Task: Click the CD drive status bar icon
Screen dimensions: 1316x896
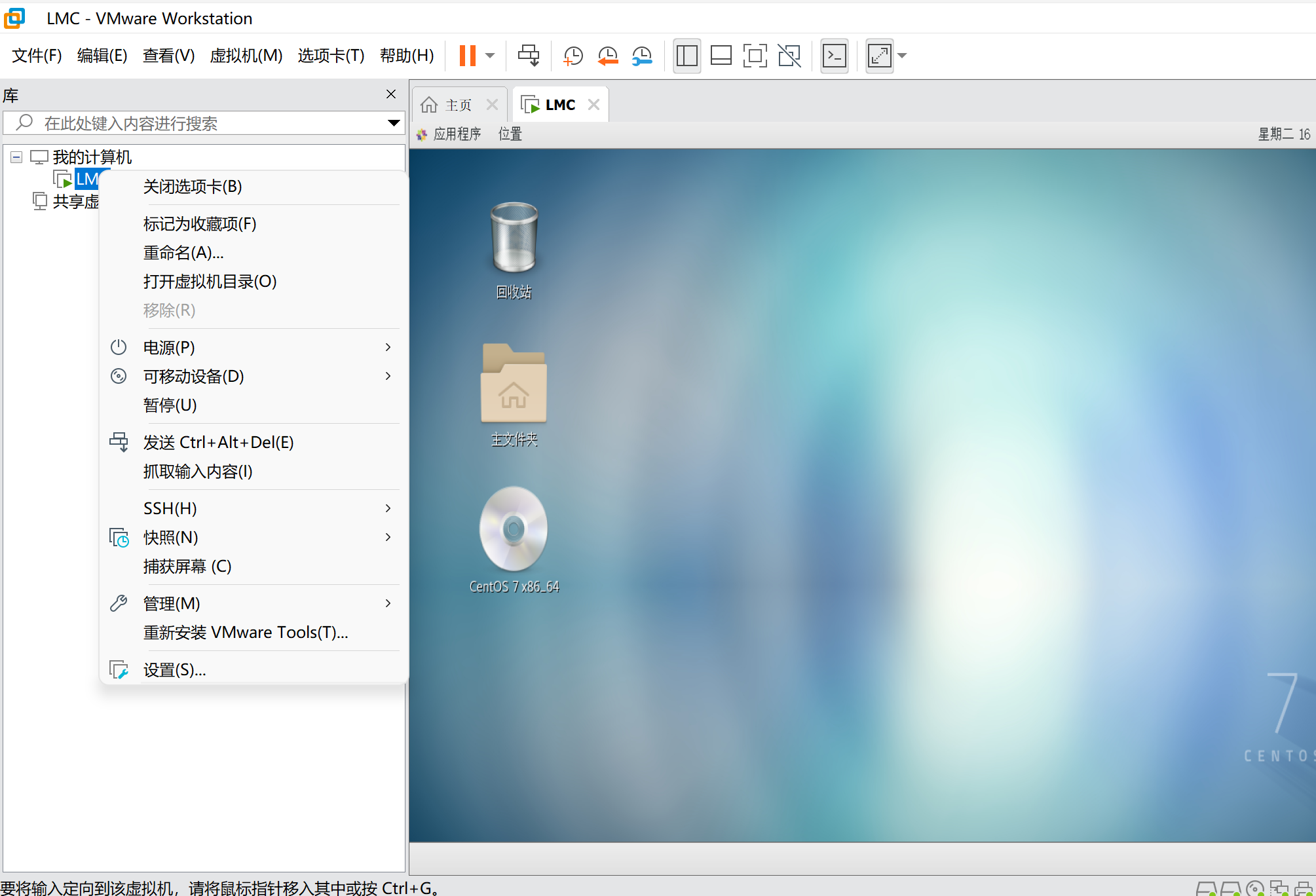Action: [1255, 888]
